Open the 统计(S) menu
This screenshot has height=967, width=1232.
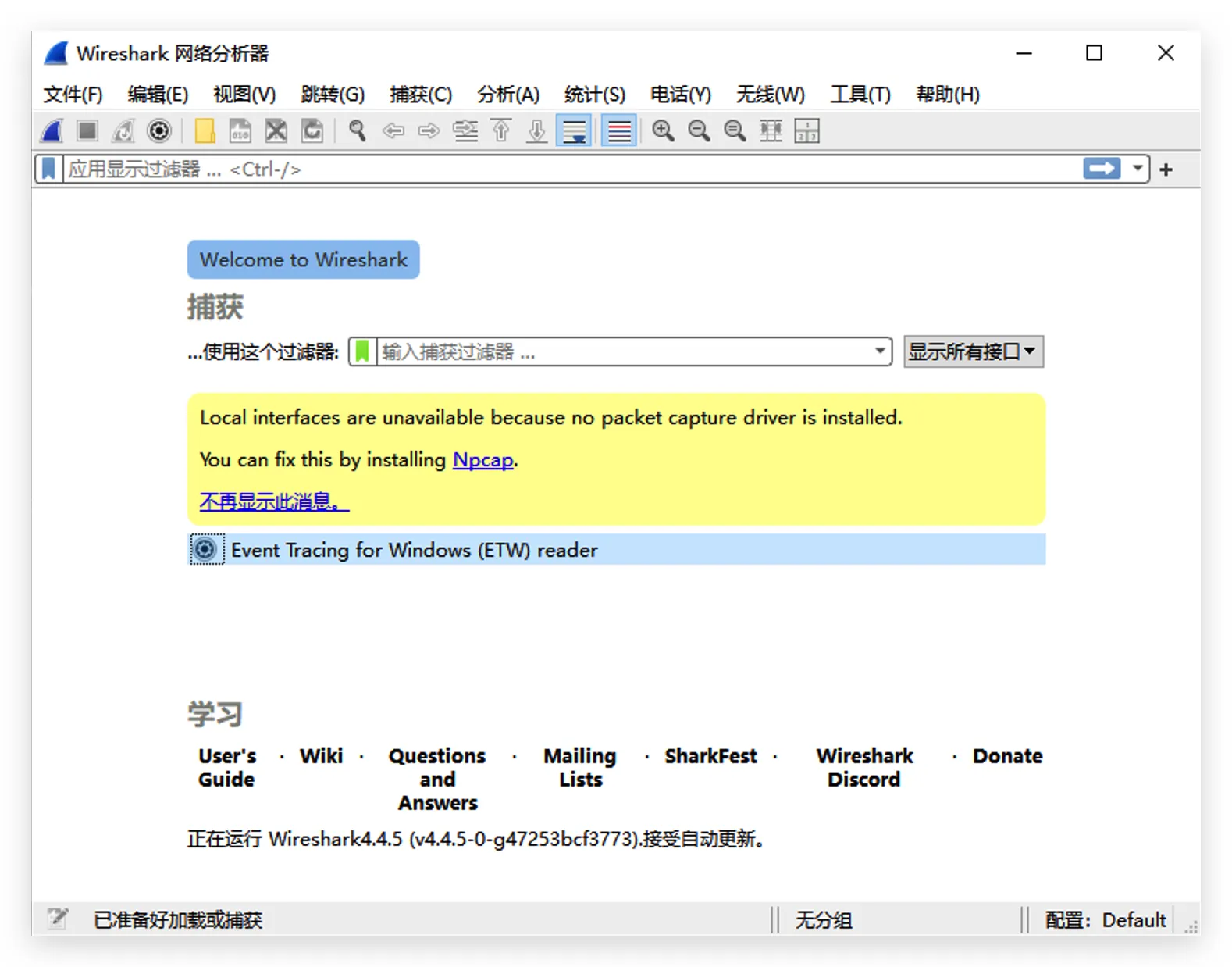(x=595, y=95)
